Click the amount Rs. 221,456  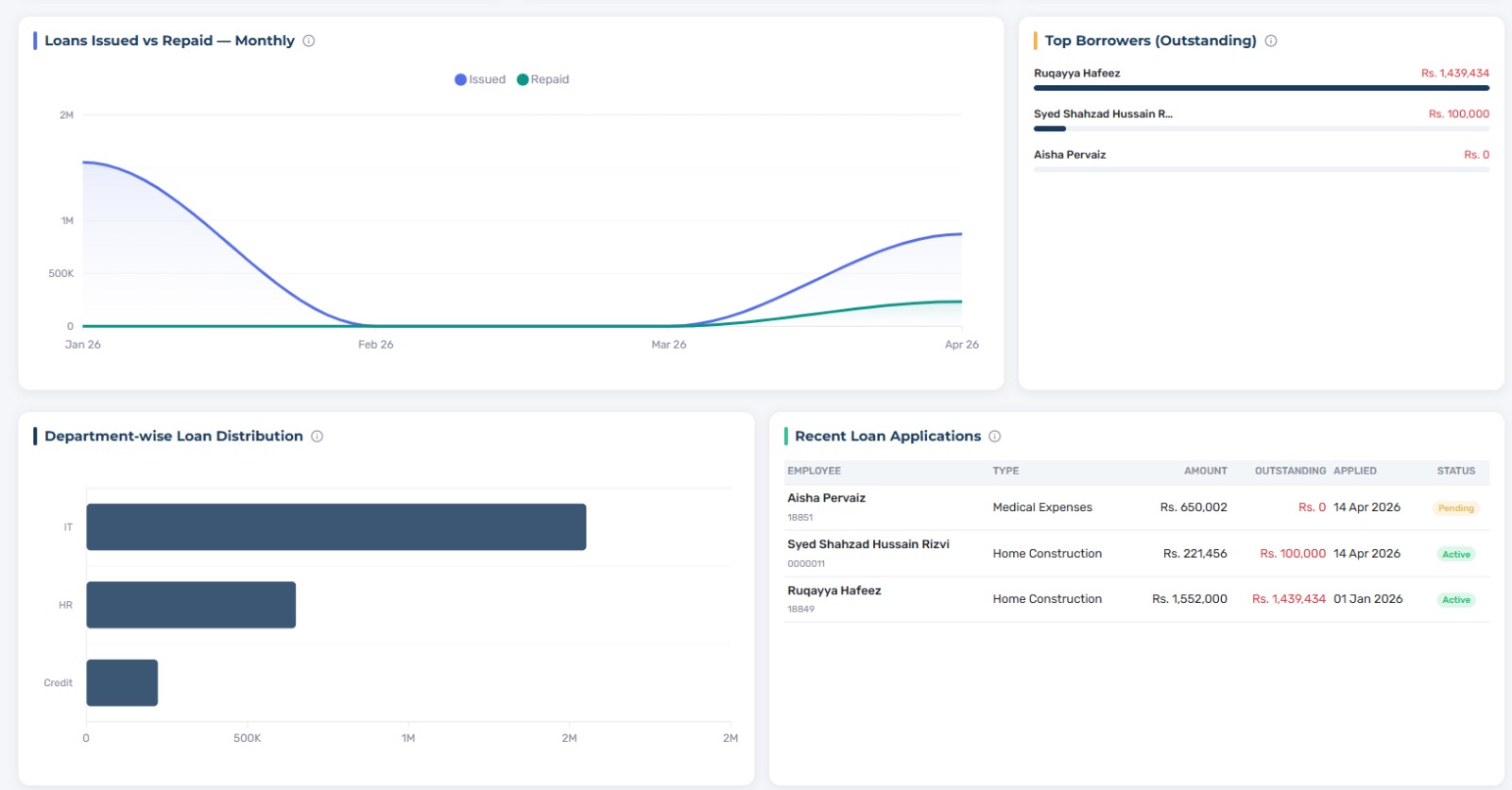click(x=1195, y=554)
